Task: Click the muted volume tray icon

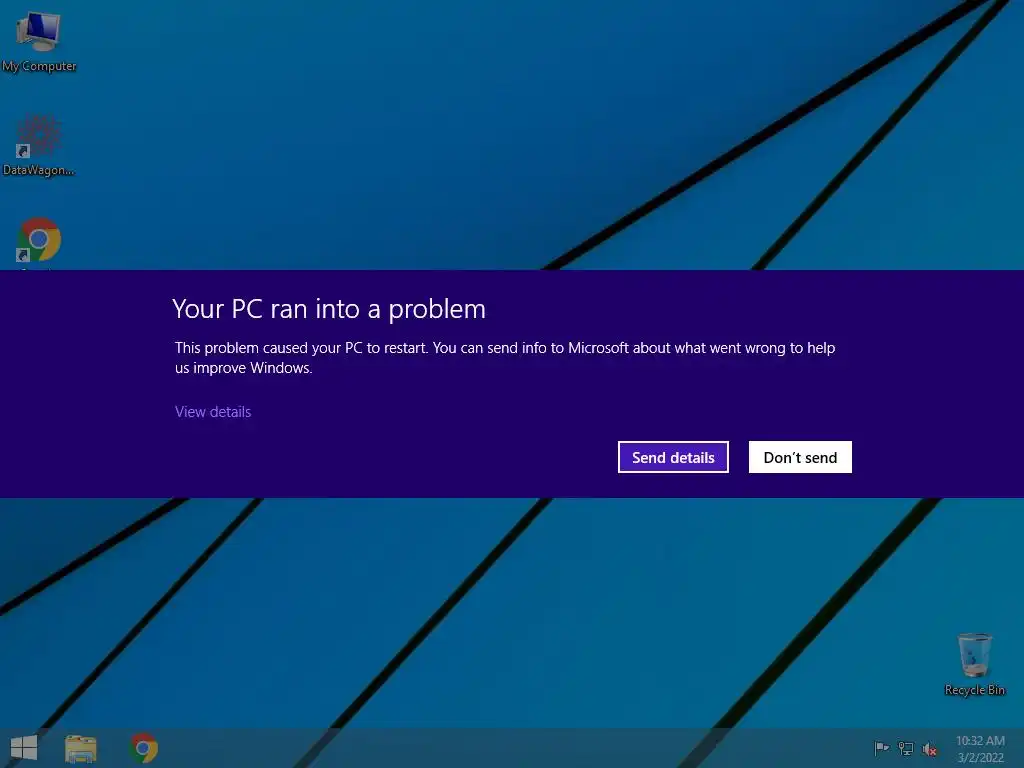Action: [x=930, y=748]
